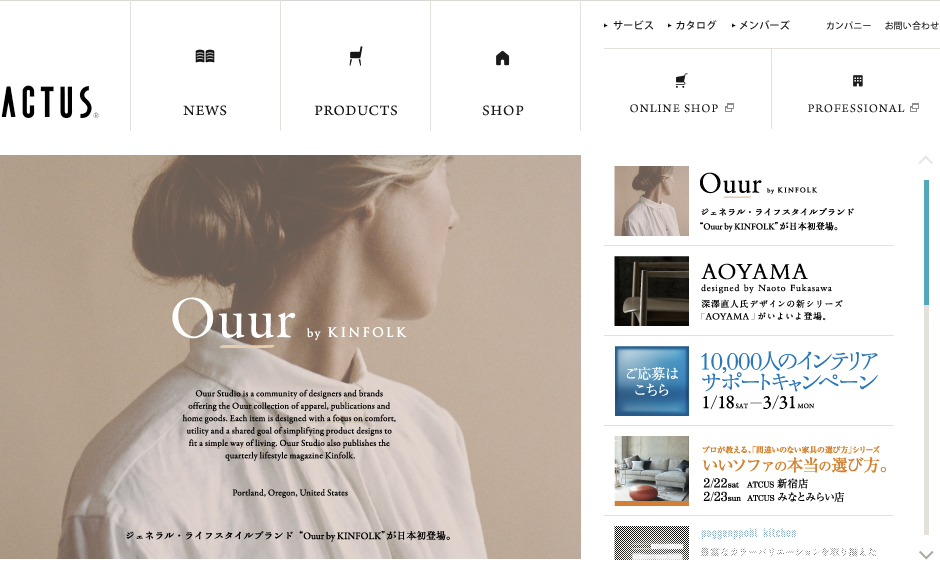Open the Ouur by KINFOLK sidebar title
The height and width of the screenshot is (587, 940).
[758, 184]
